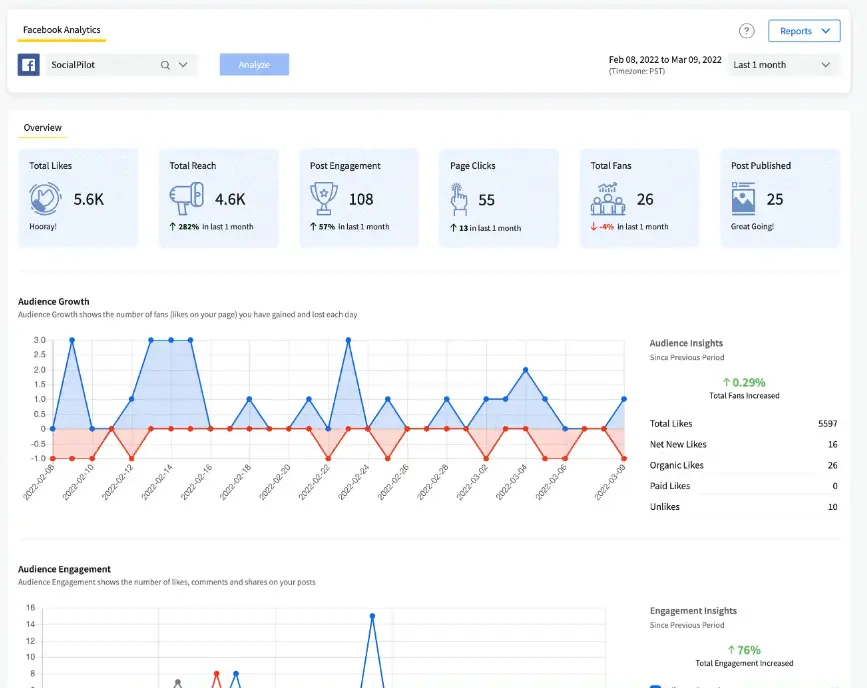Open the help question mark icon

tap(746, 31)
